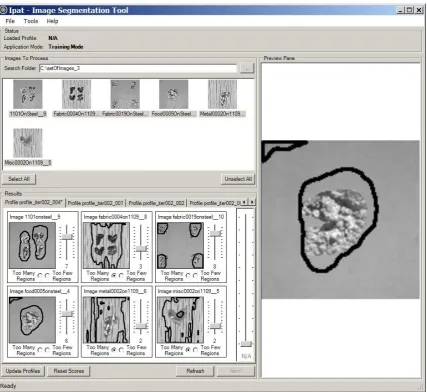
Task: Click the score value '7' under the first slider
Action: tap(67, 266)
